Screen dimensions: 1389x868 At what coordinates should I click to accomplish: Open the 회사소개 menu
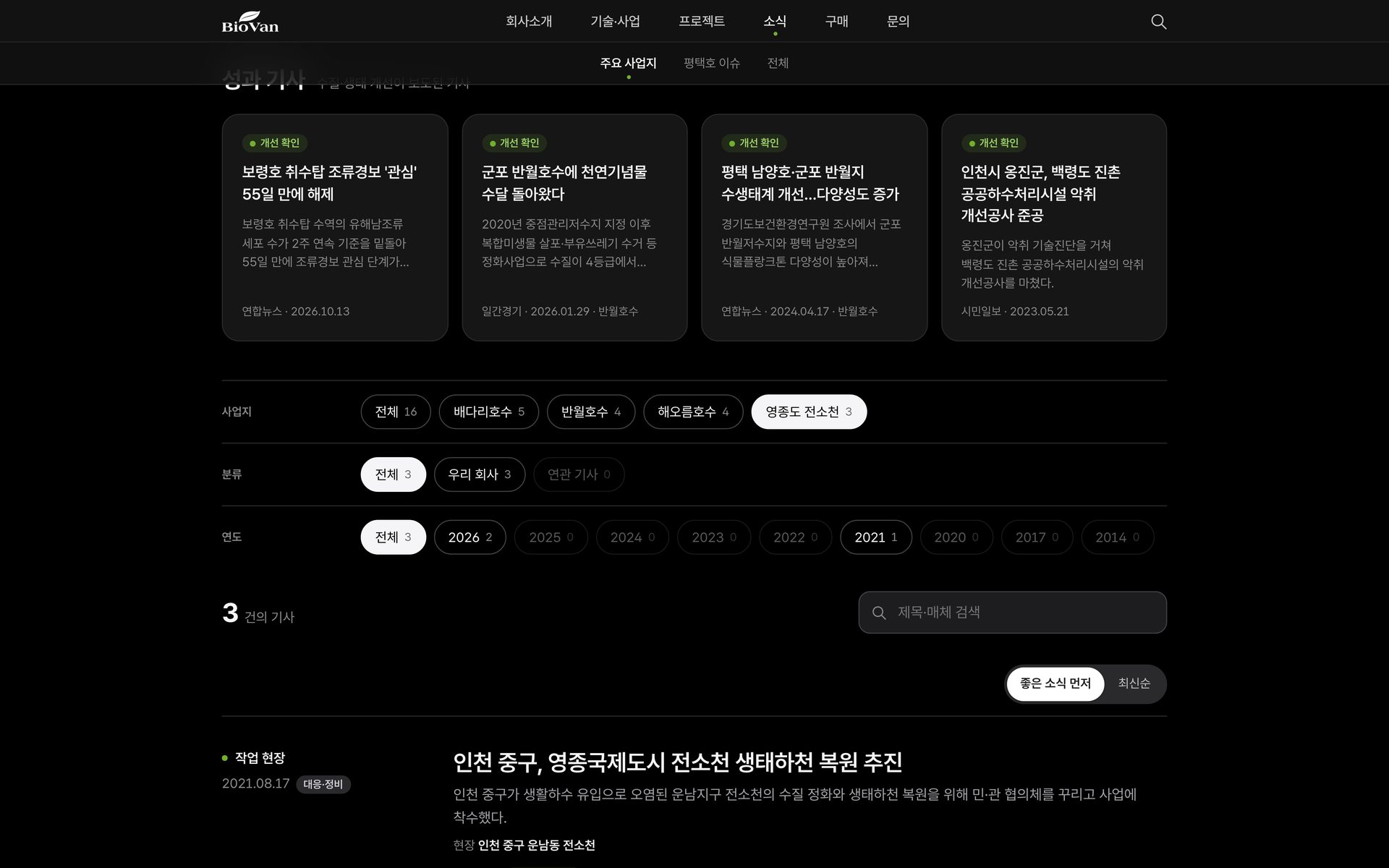pyautogui.click(x=529, y=22)
